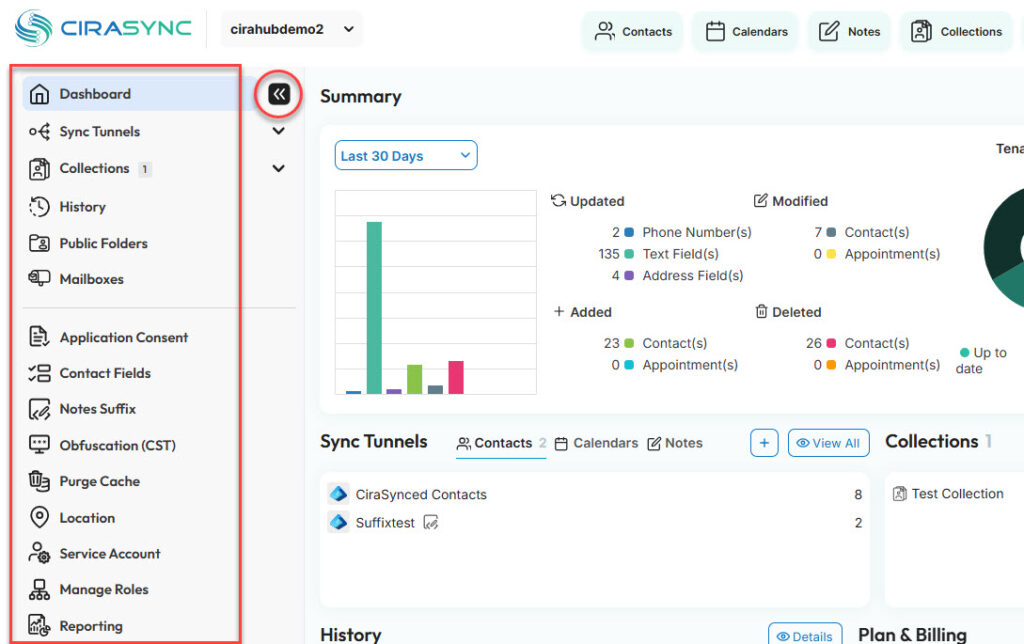Click the Location pin icon
This screenshot has height=644, width=1024.
coord(39,517)
